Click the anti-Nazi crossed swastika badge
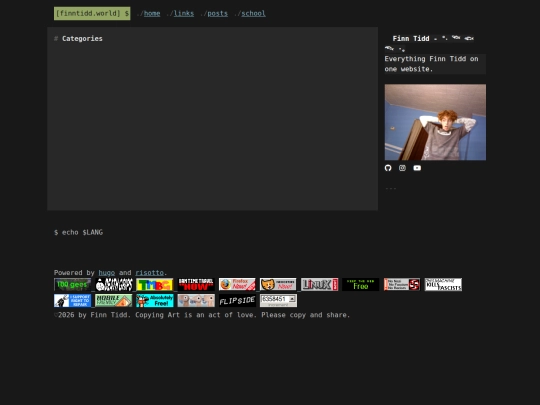This screenshot has width=540, height=405. point(402,284)
